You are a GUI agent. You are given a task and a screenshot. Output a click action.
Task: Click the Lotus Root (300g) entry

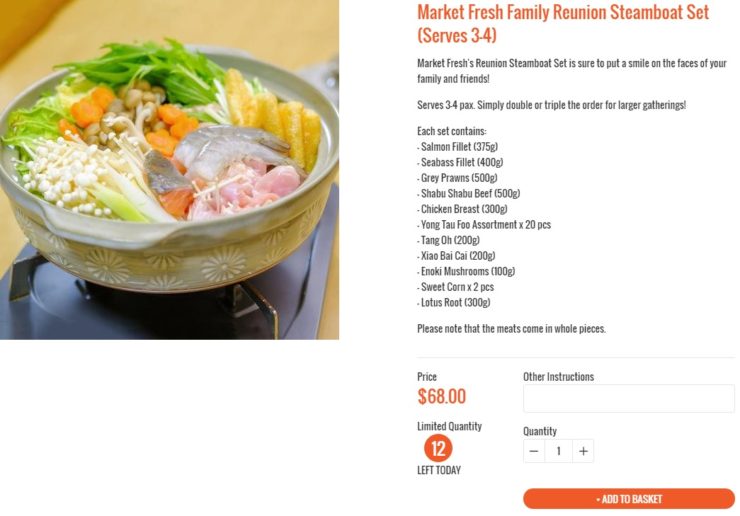click(x=454, y=303)
